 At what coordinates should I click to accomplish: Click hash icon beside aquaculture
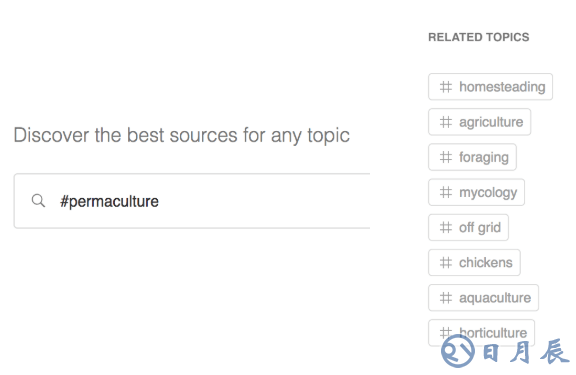[446, 298]
